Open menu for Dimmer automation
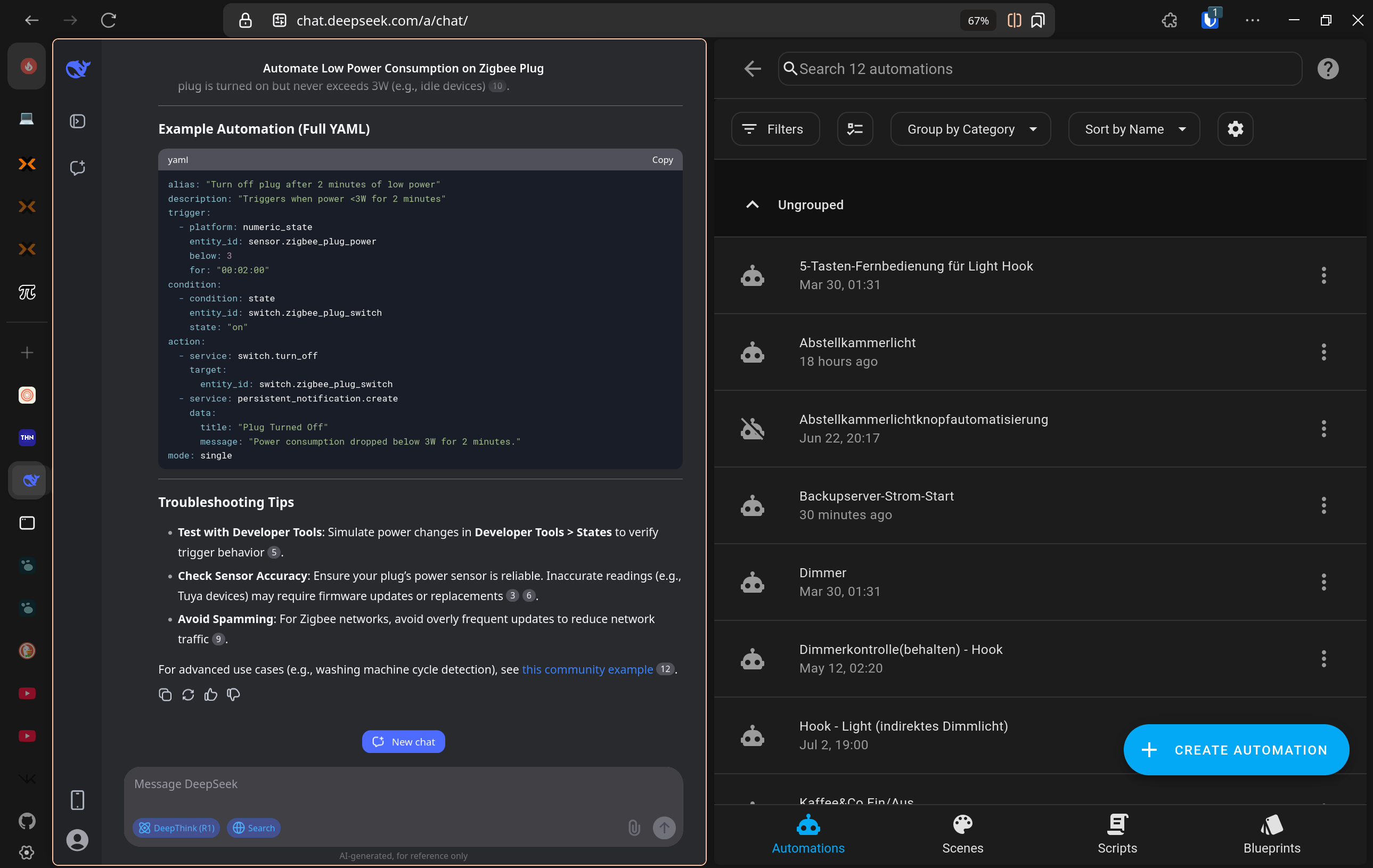This screenshot has width=1373, height=868. point(1323,582)
